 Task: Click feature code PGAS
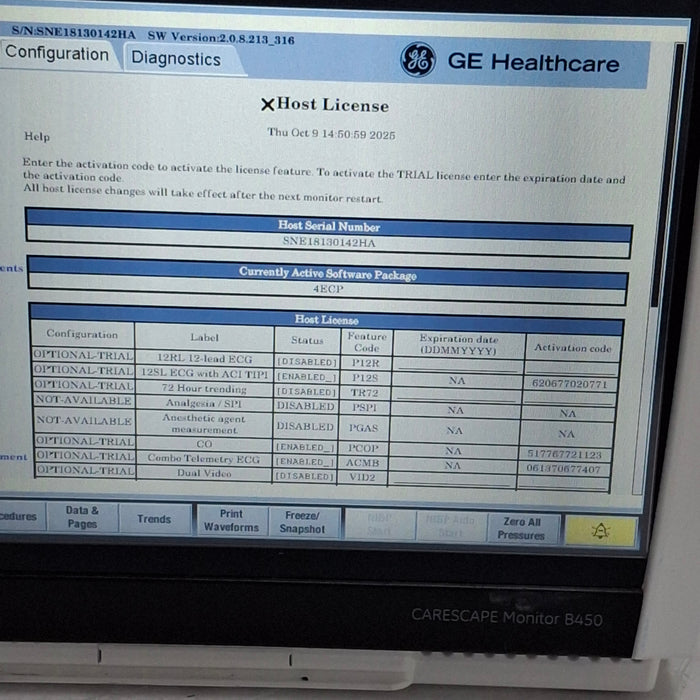tap(363, 428)
